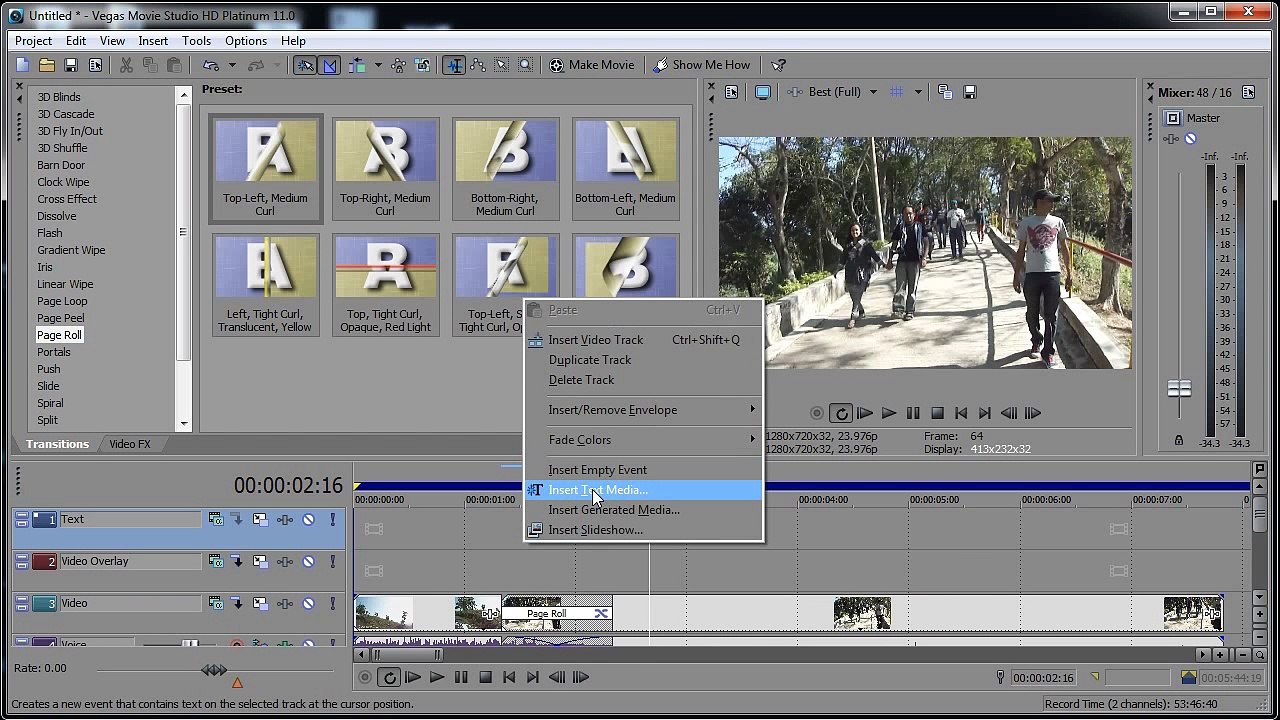This screenshot has width=1280, height=720.
Task: Create a new project with toolbar icon
Action: 23,65
